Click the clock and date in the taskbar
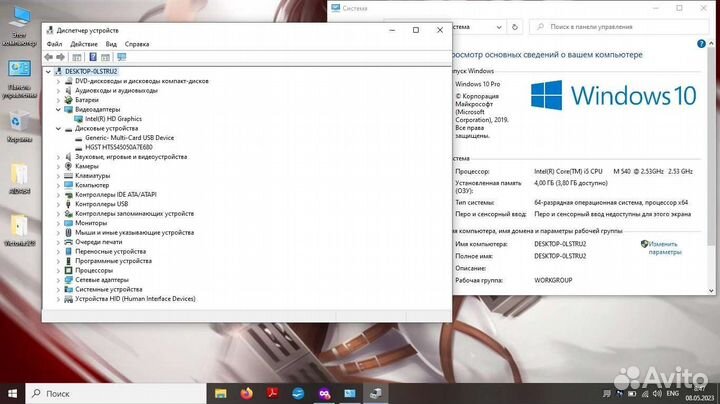Image resolution: width=720 pixels, height=404 pixels. coord(700,393)
